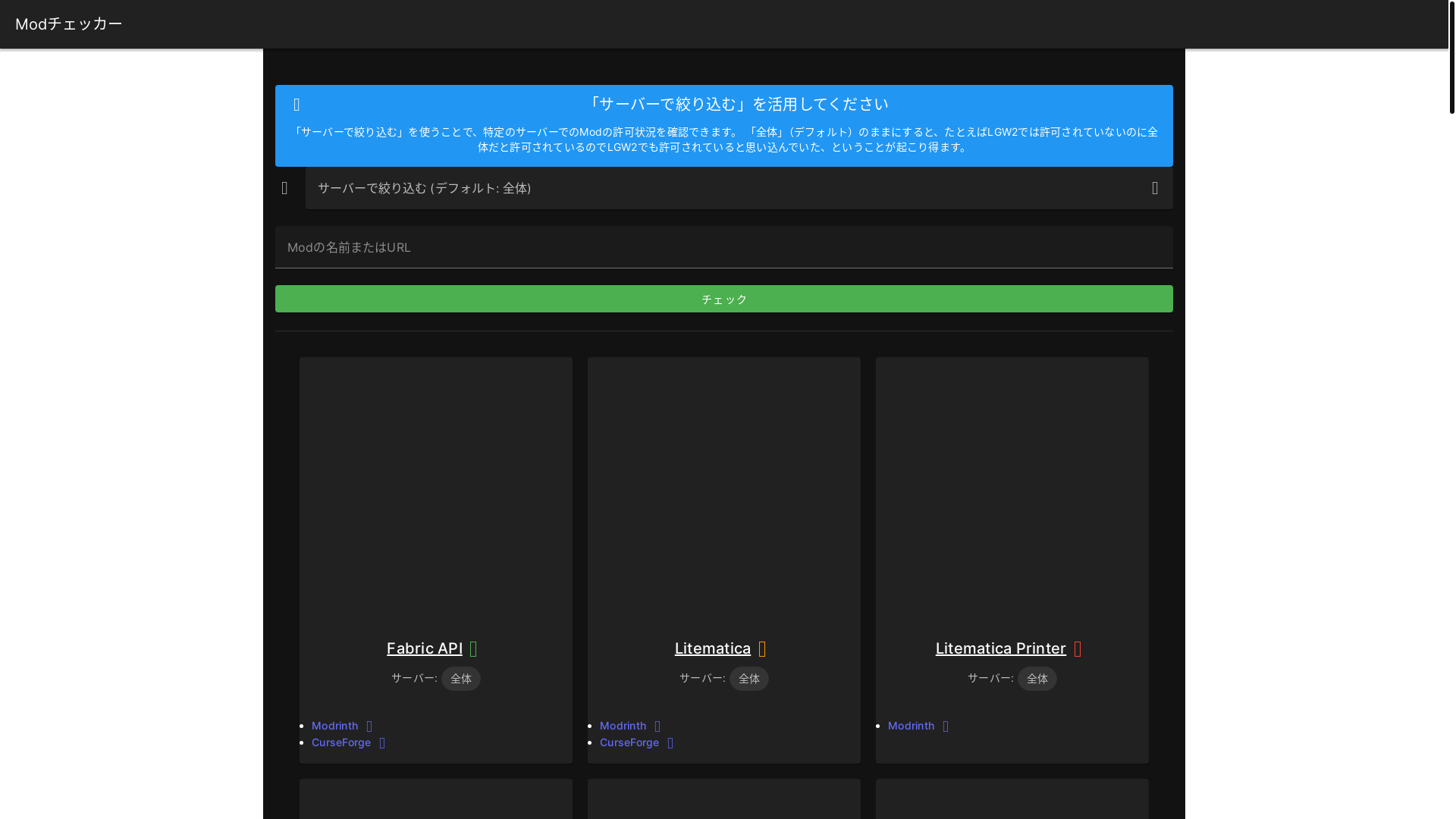Screen dimensions: 1456x819
Task: Click the 全体 chip on the Fabric API card
Action: pyautogui.click(x=461, y=679)
